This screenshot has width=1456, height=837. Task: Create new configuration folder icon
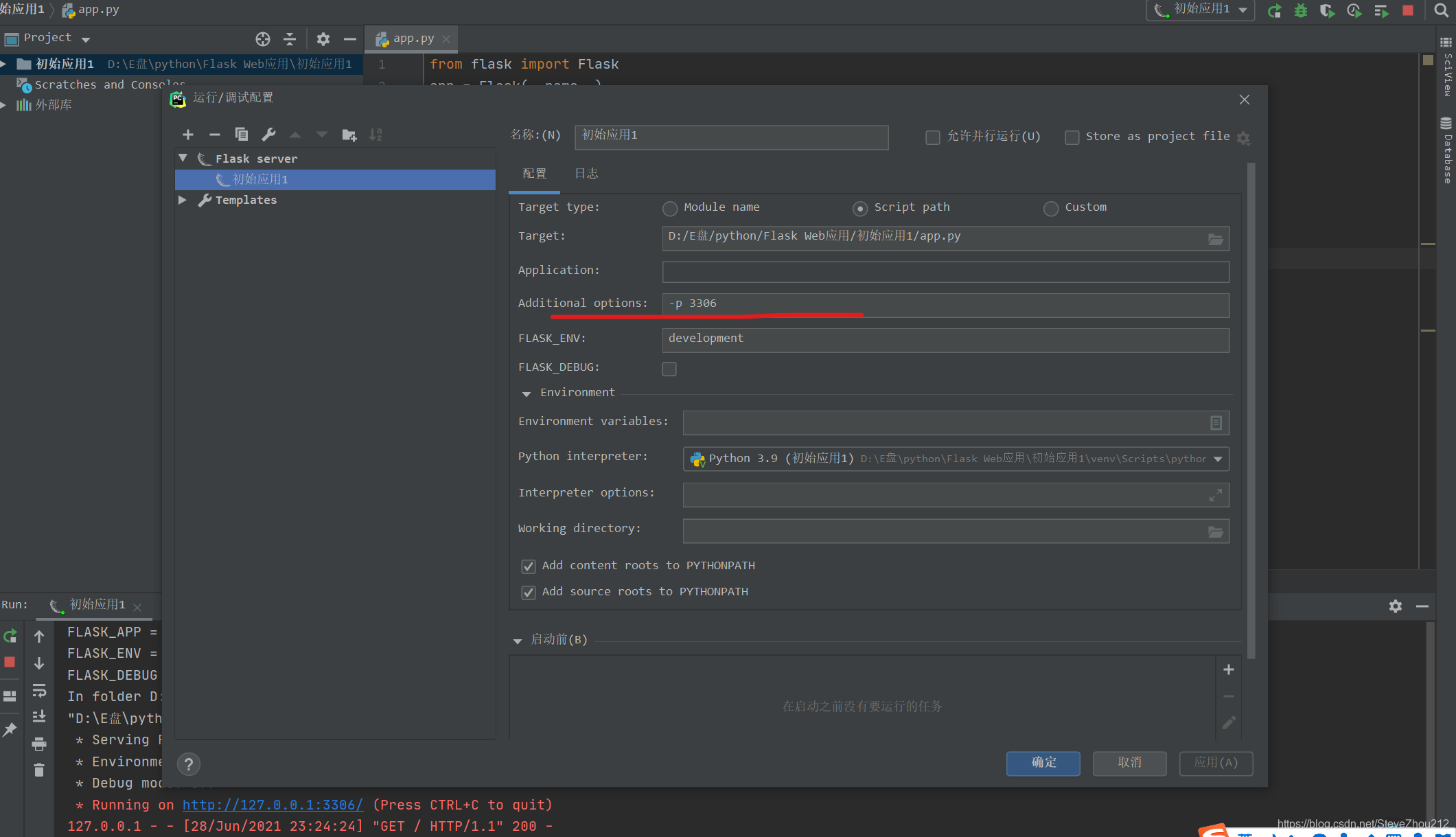click(x=349, y=135)
